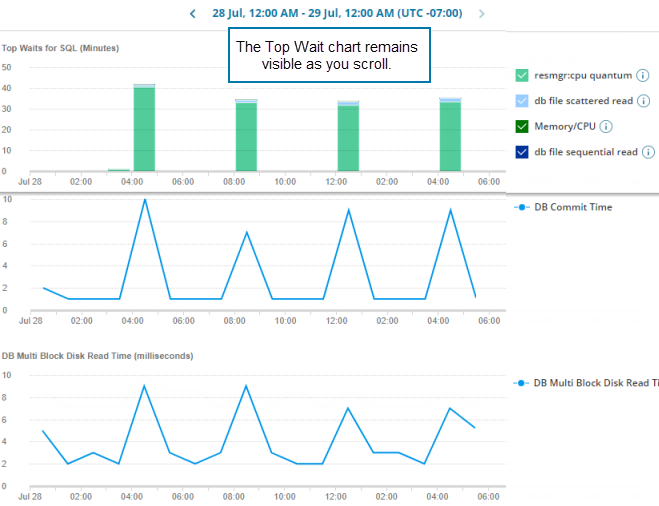Click info icon next to db file scattered read
The width and height of the screenshot is (659, 506).
[643, 101]
